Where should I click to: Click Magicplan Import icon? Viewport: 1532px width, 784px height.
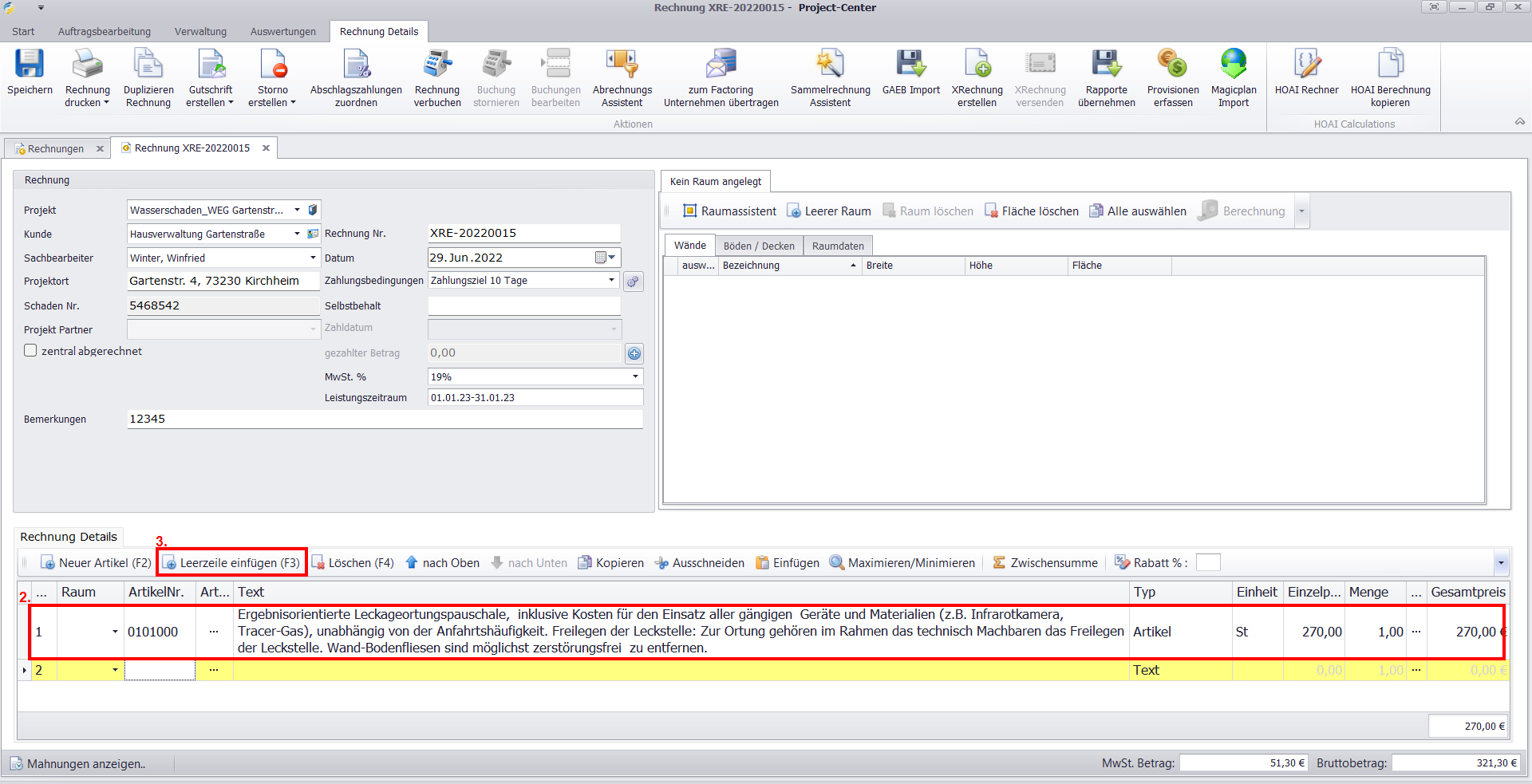pyautogui.click(x=1233, y=65)
